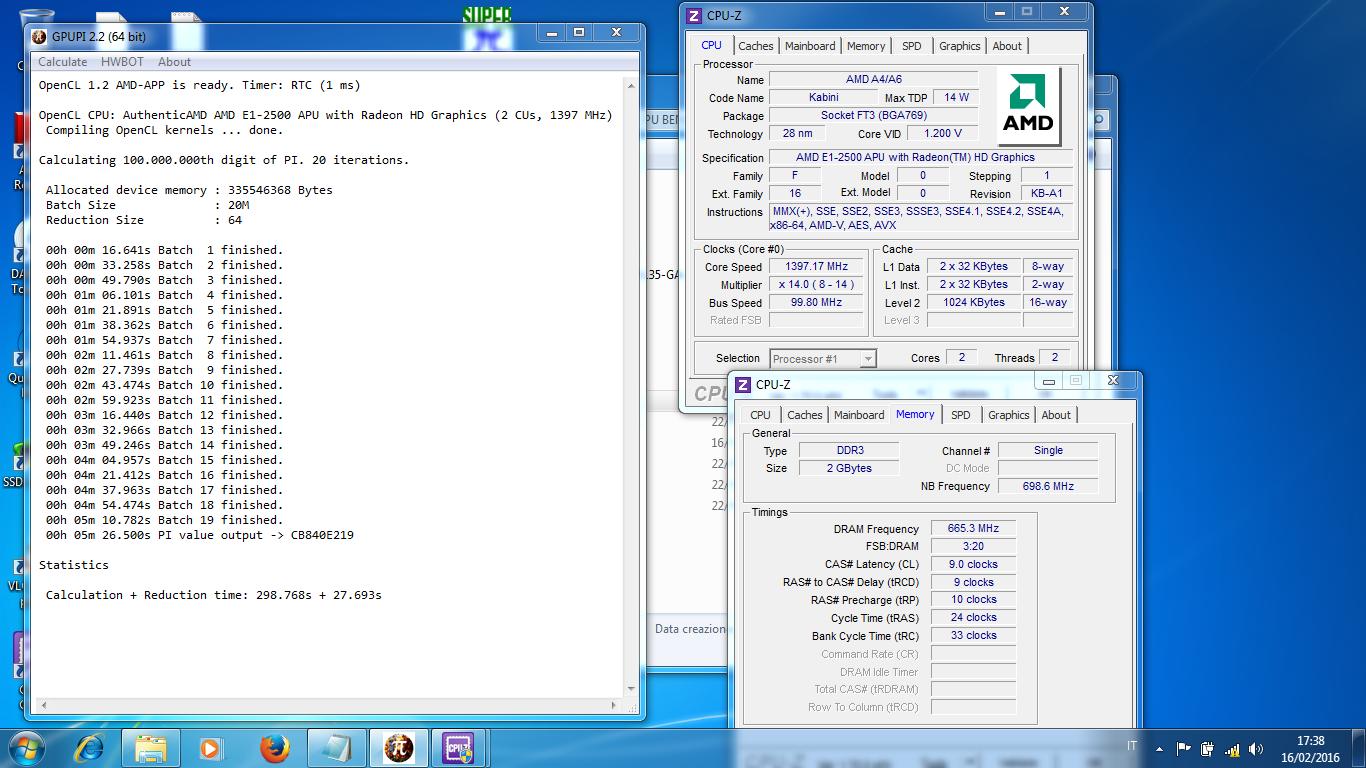This screenshot has height=768, width=1366.
Task: Maximize the GPUPI window
Action: (x=578, y=33)
